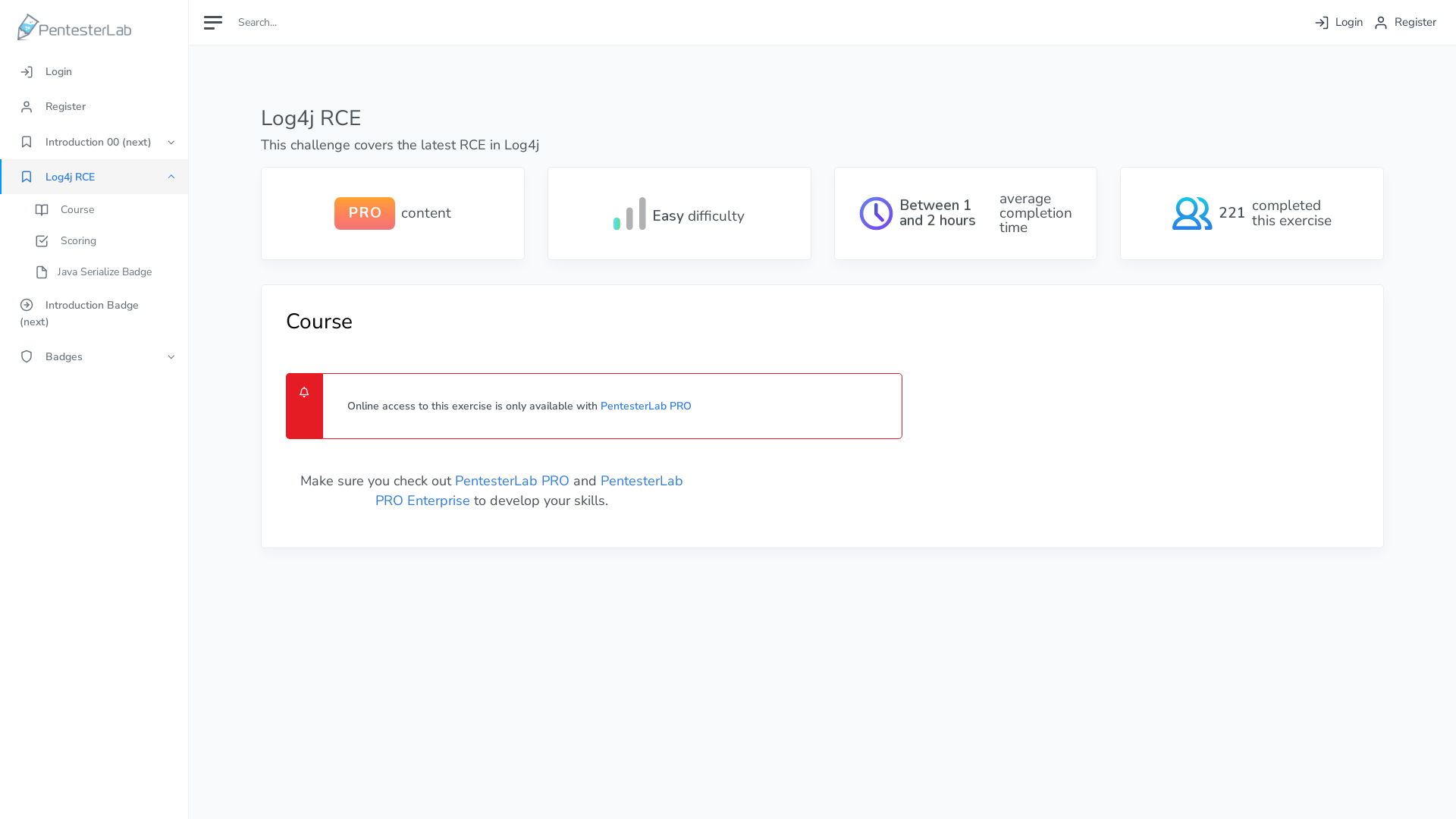Toggle the hamburger menu icon
Image resolution: width=1456 pixels, height=819 pixels.
coord(213,23)
